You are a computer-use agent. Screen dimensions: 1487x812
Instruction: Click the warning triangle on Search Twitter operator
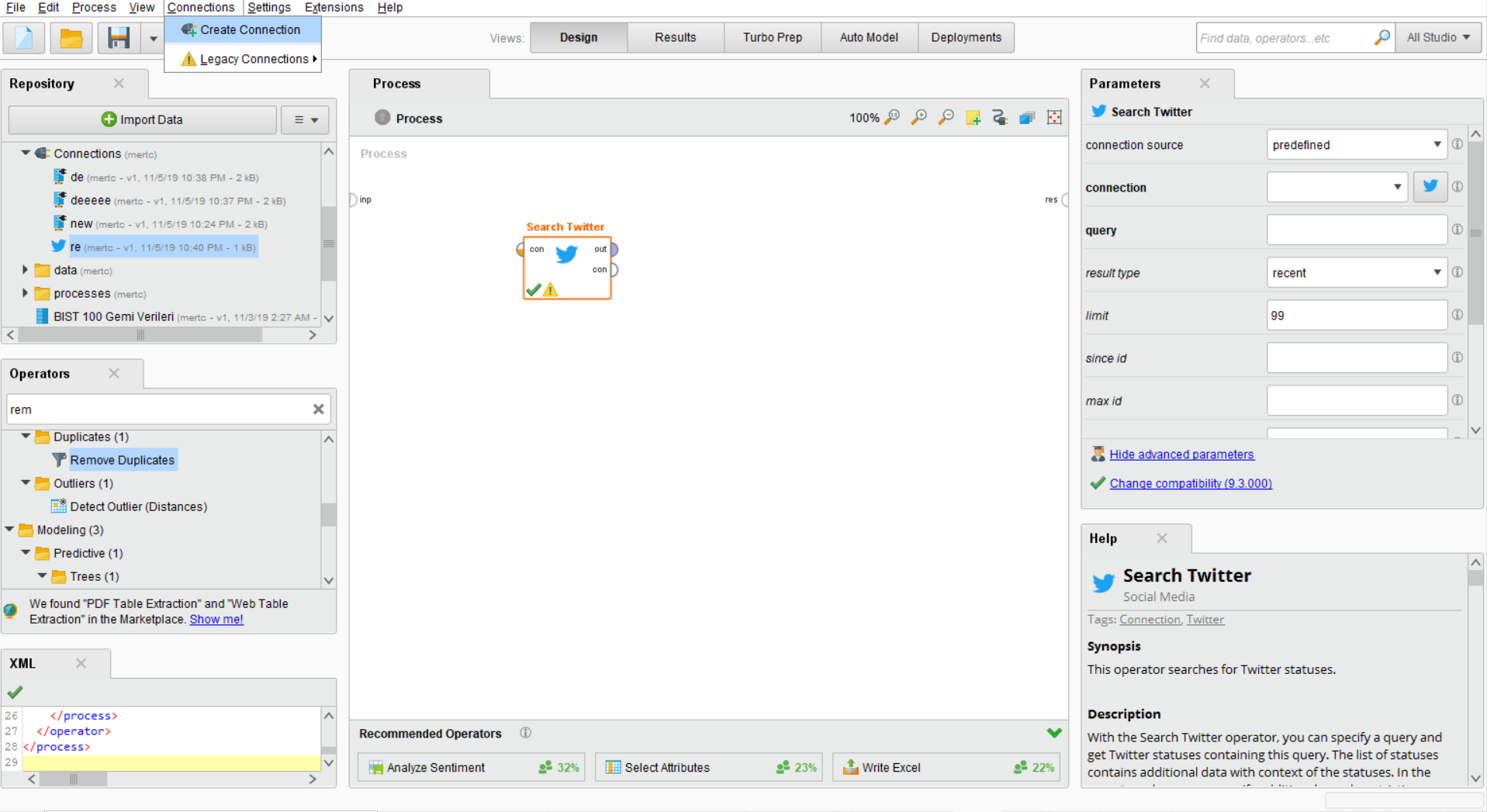[551, 290]
